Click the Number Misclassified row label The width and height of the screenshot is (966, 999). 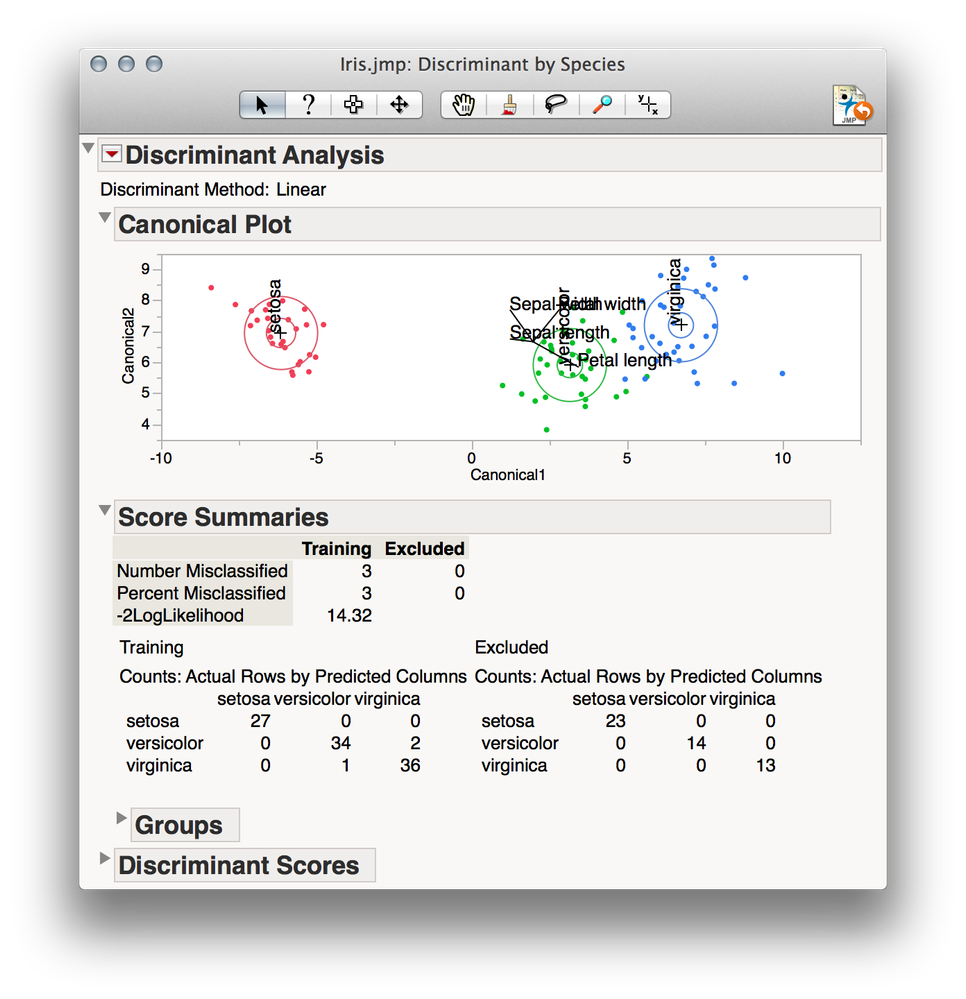coord(202,571)
